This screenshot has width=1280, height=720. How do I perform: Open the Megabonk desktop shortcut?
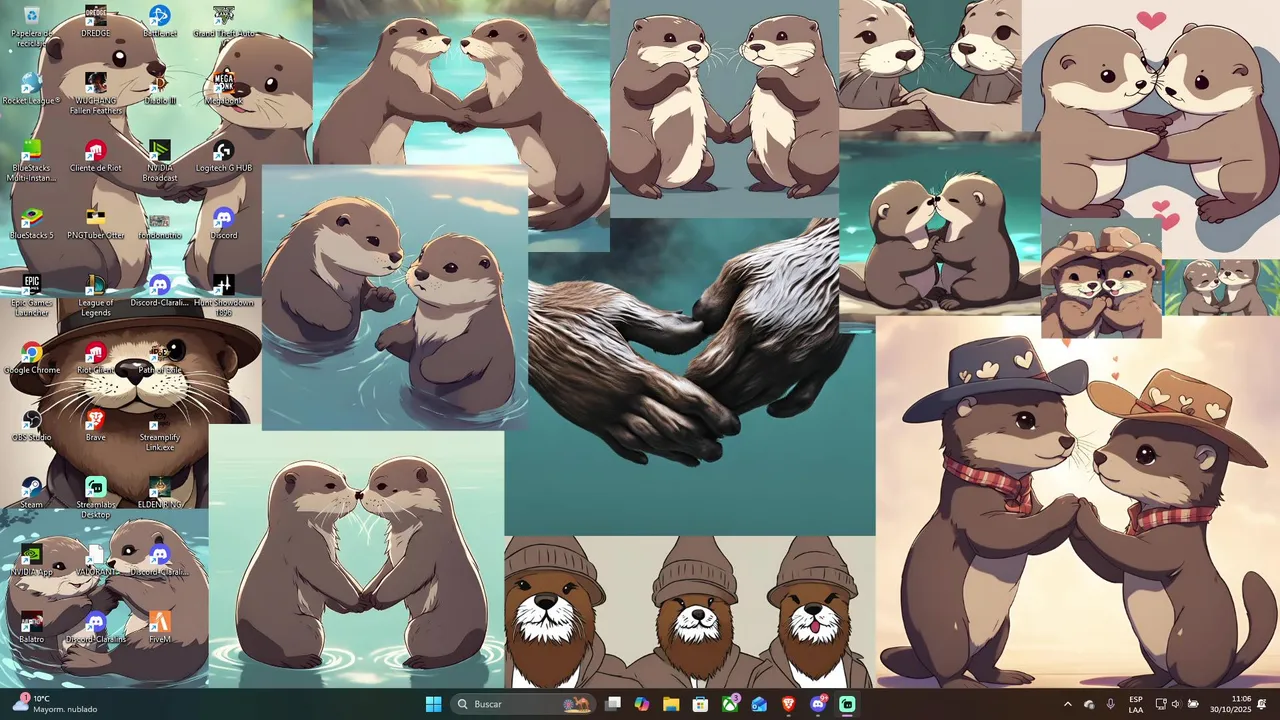tap(224, 88)
